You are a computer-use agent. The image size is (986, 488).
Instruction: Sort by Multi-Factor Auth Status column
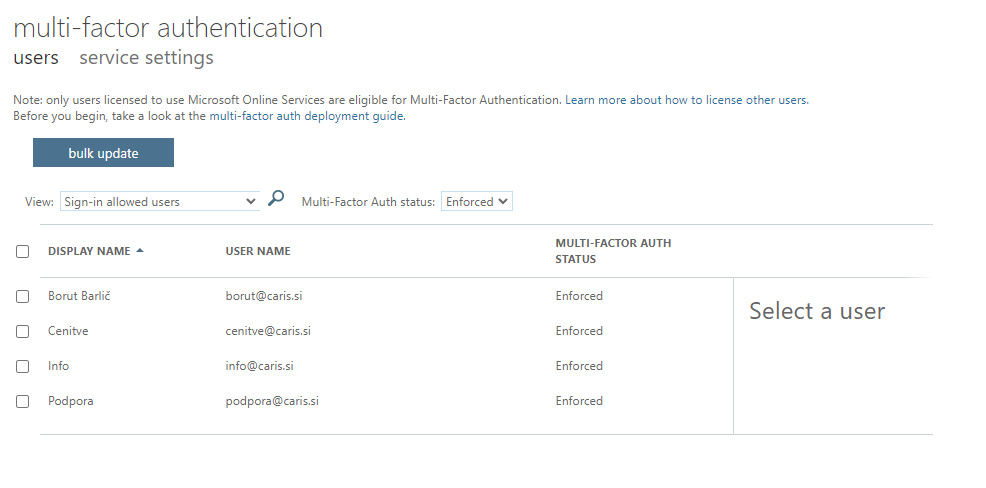pos(613,251)
